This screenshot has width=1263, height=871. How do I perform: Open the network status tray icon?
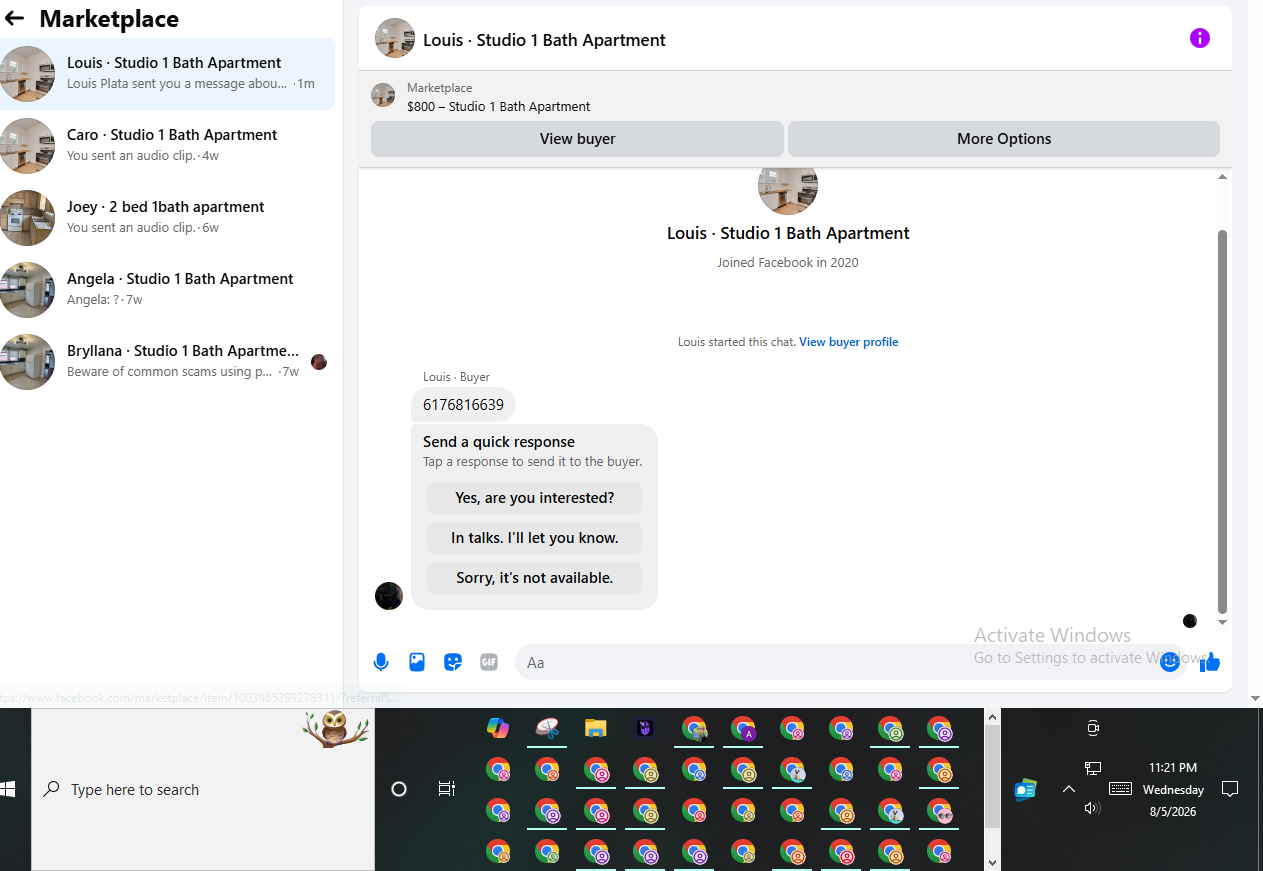[x=1092, y=768]
